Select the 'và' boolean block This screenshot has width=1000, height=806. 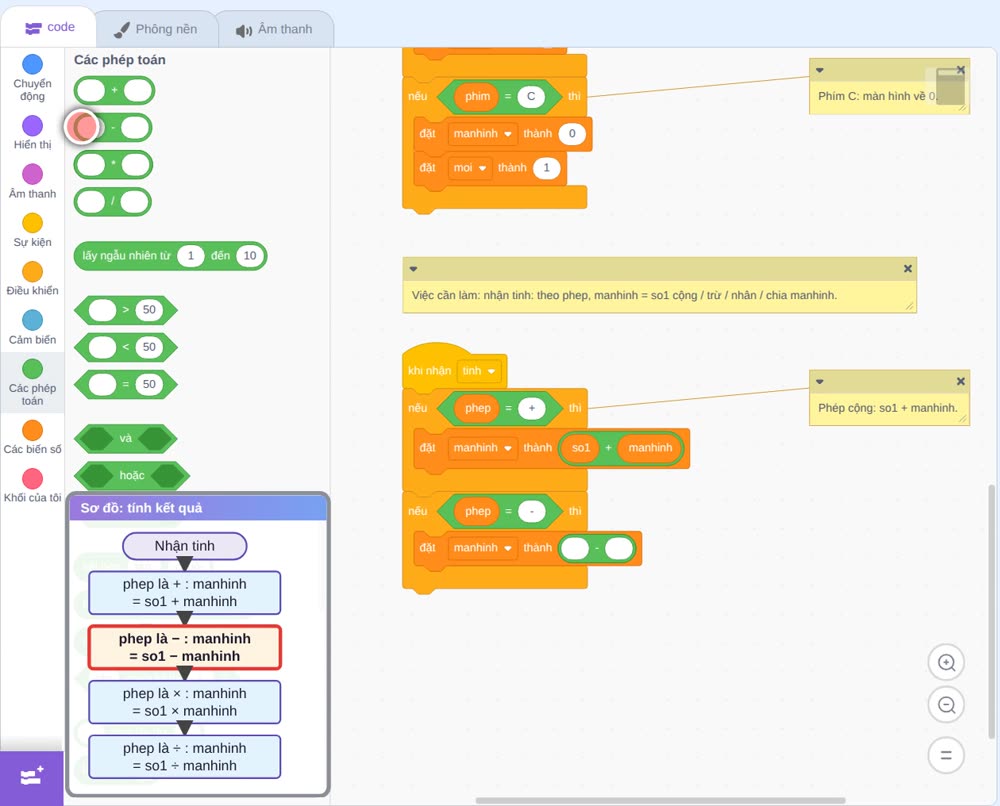click(126, 439)
